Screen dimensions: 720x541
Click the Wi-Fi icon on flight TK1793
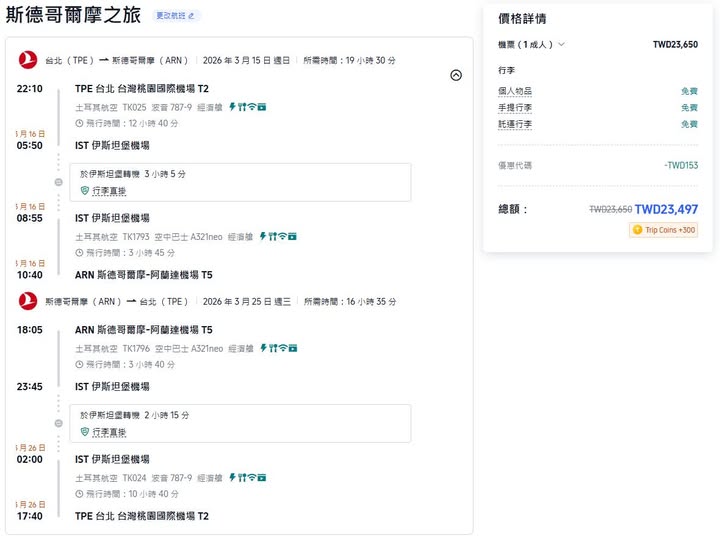point(282,237)
